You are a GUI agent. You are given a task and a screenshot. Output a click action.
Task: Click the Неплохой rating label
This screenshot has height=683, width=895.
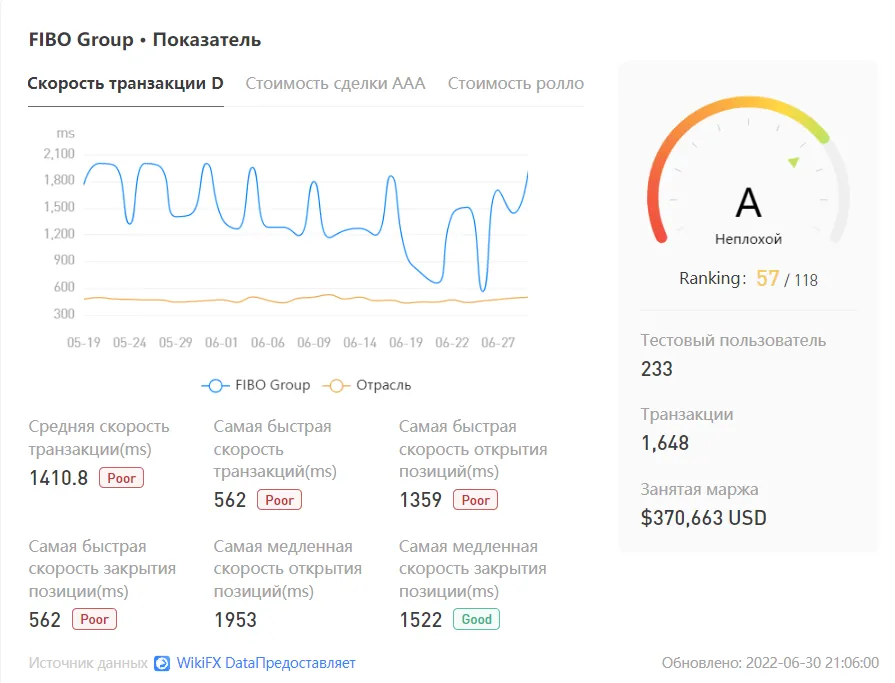tap(748, 239)
